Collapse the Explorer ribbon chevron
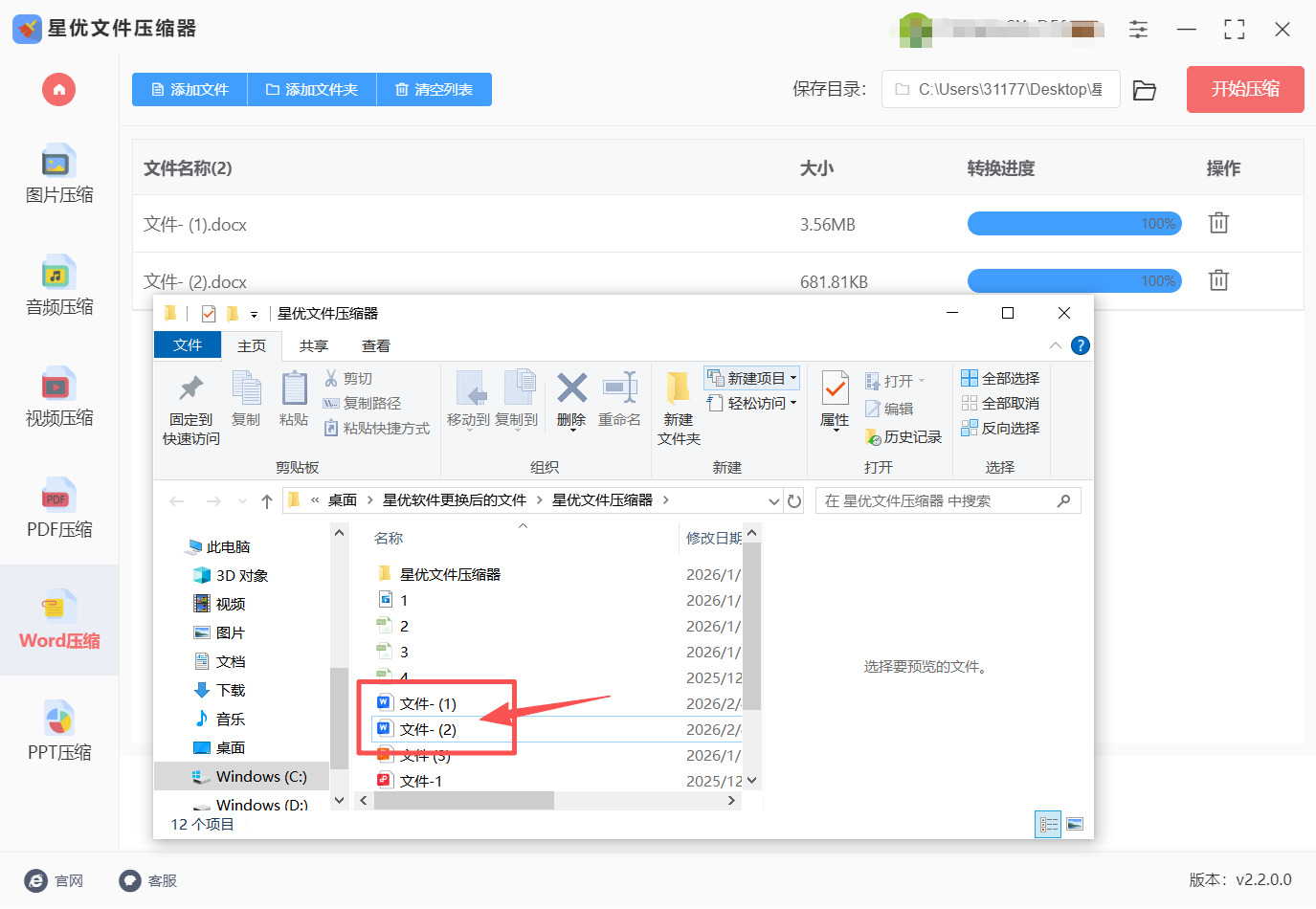1316x909 pixels. (x=1055, y=345)
